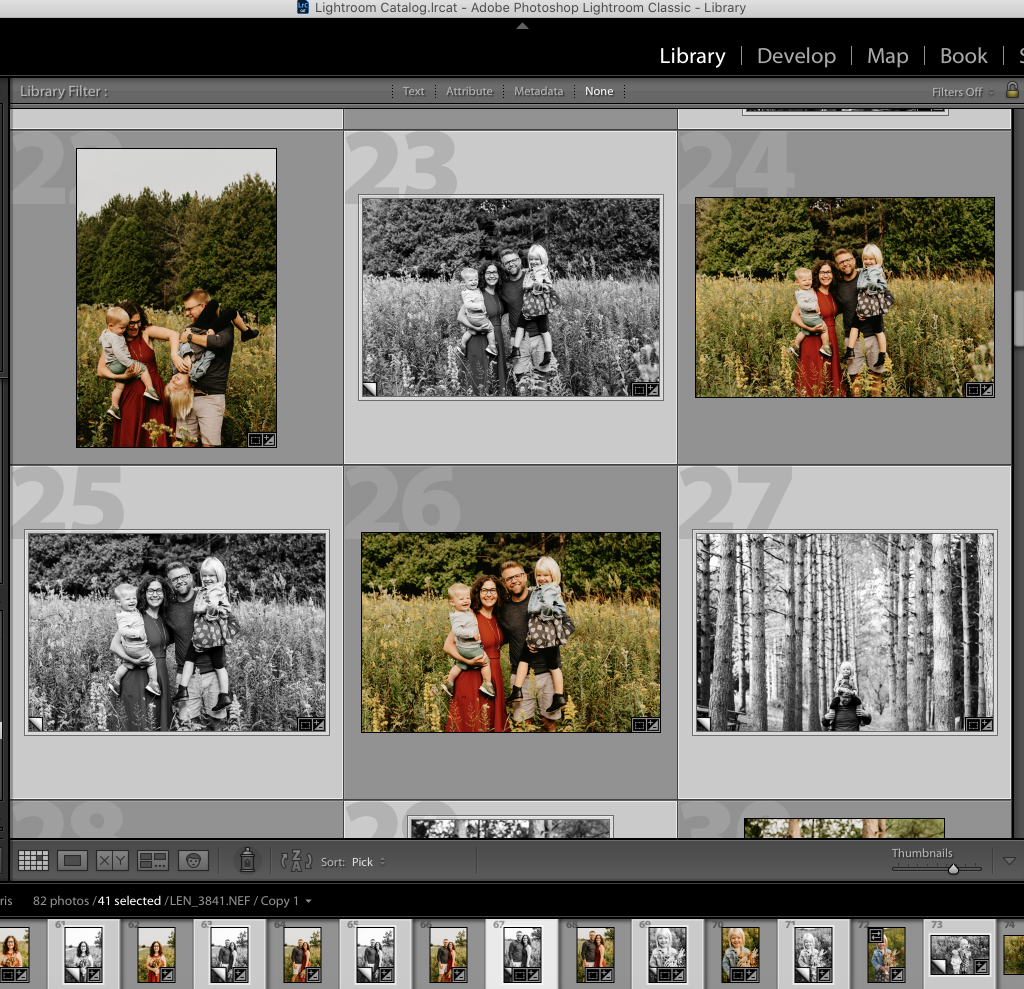
Task: Open the Map module
Action: coord(888,56)
